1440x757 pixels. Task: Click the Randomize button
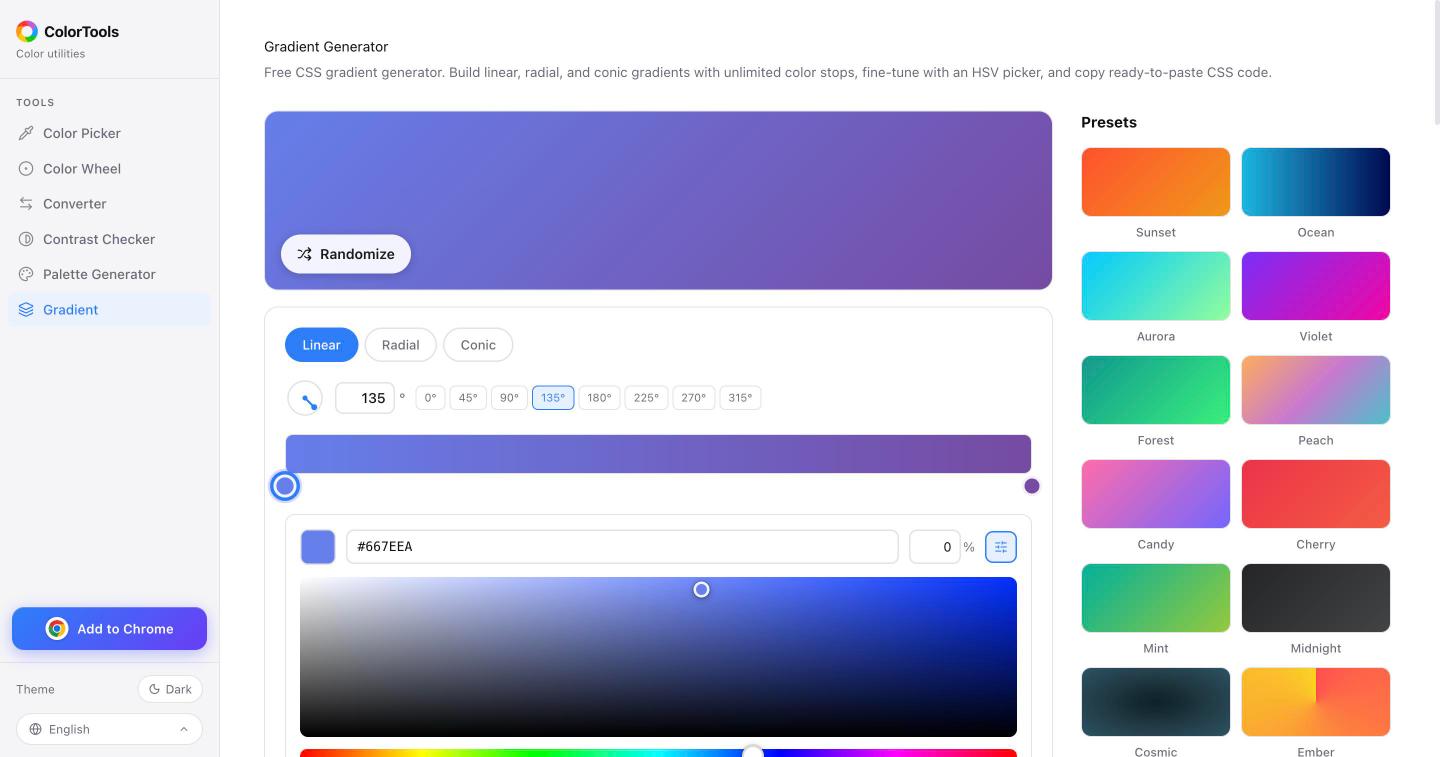[346, 254]
